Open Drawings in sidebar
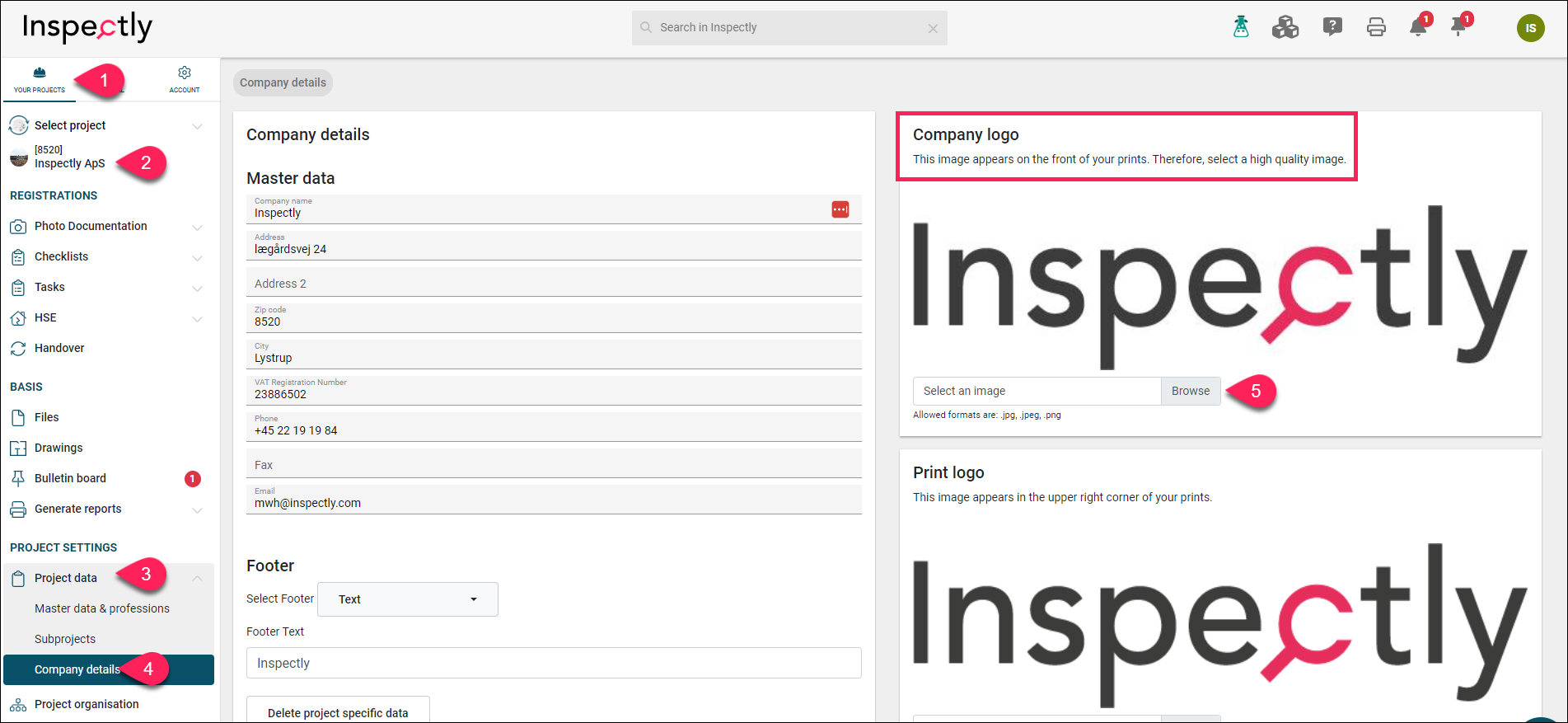The width and height of the screenshot is (1568, 723). coord(59,448)
